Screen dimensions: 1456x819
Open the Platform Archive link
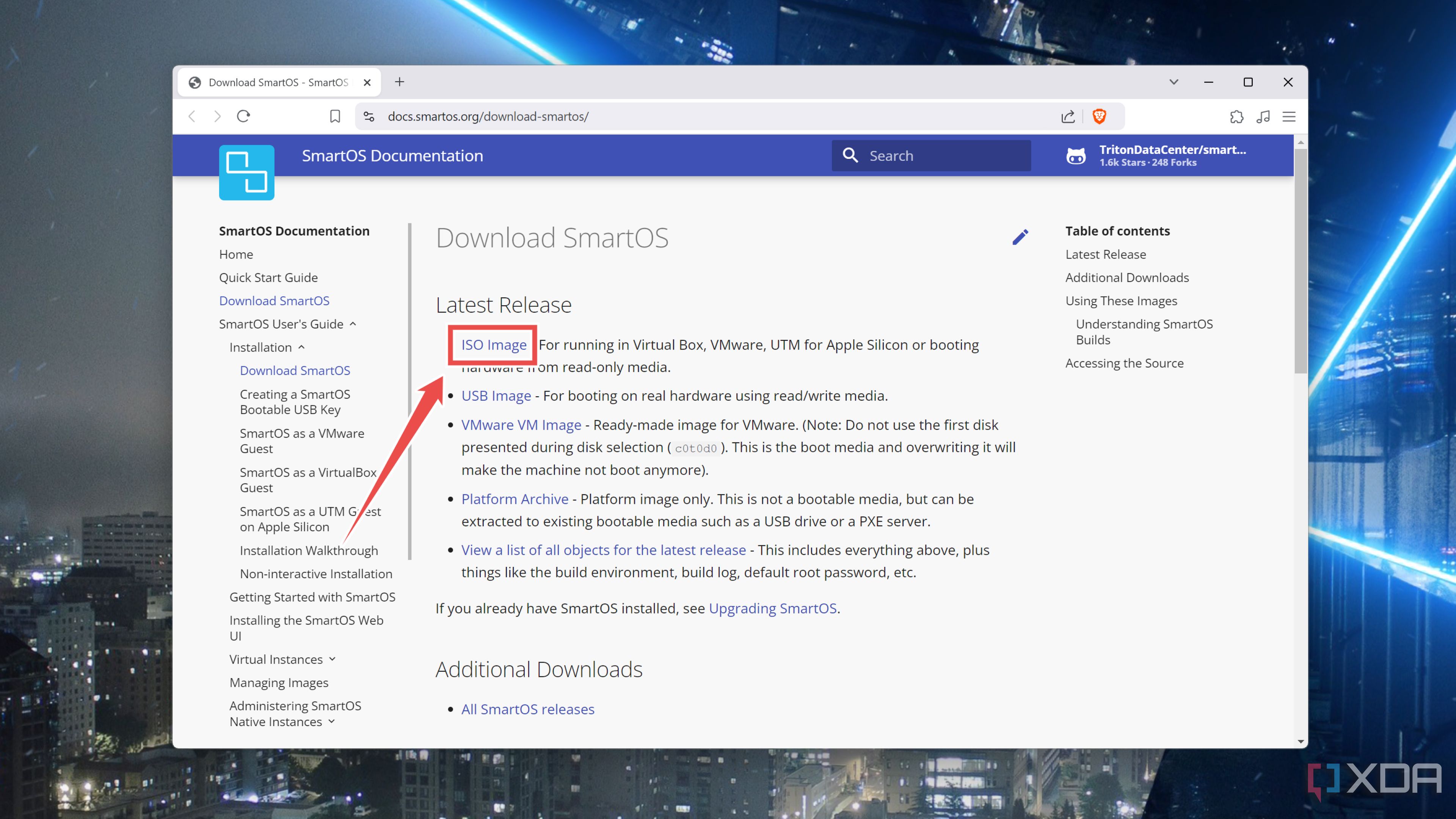[515, 499]
